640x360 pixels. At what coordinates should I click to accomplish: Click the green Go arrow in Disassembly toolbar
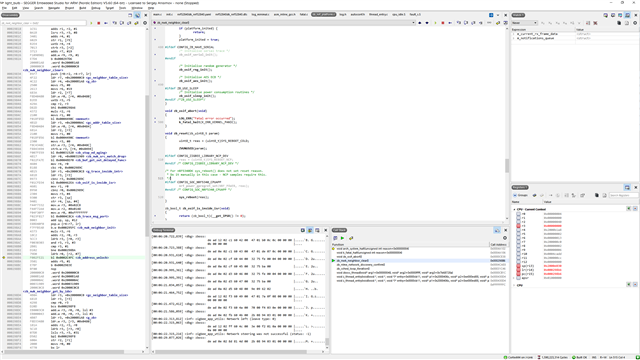[91, 23]
